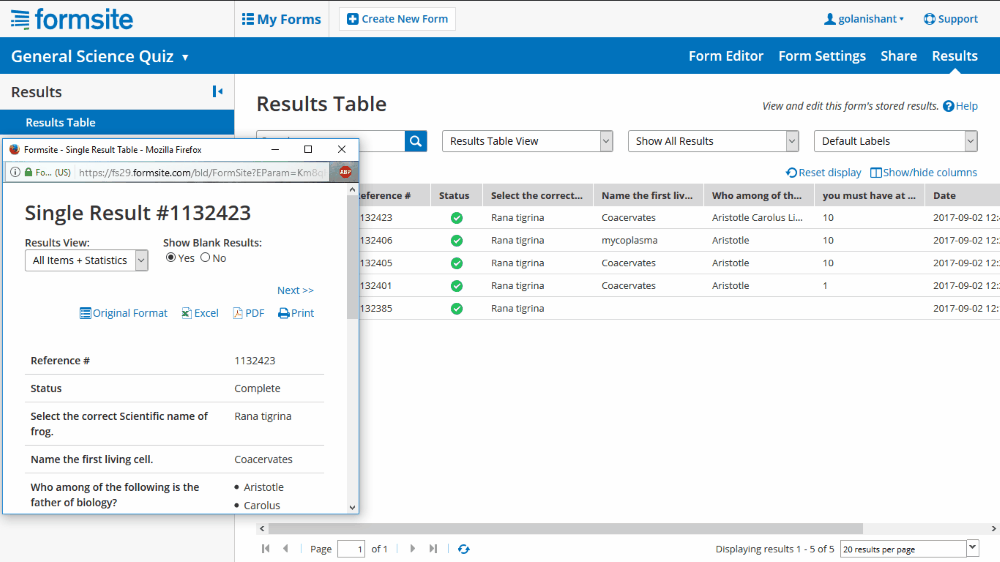Click Reset display link
This screenshot has height=562, width=1000.
(x=823, y=173)
